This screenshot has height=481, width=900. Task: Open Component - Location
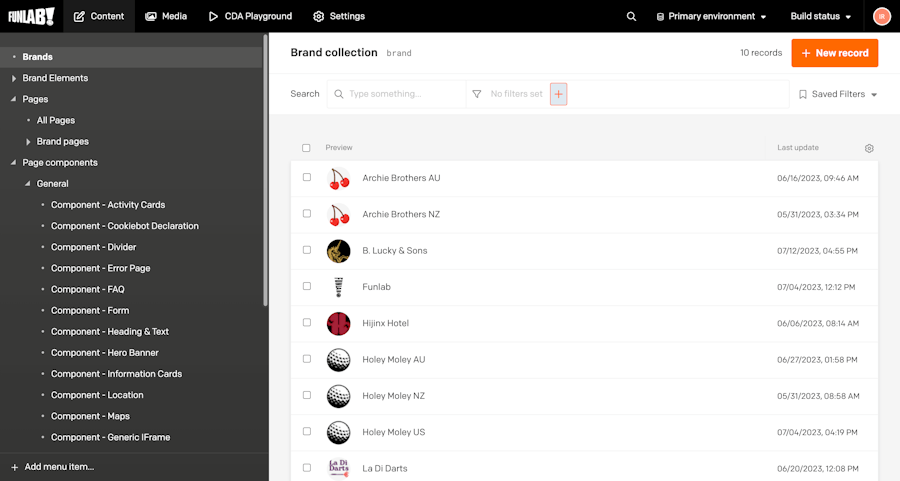tap(97, 395)
